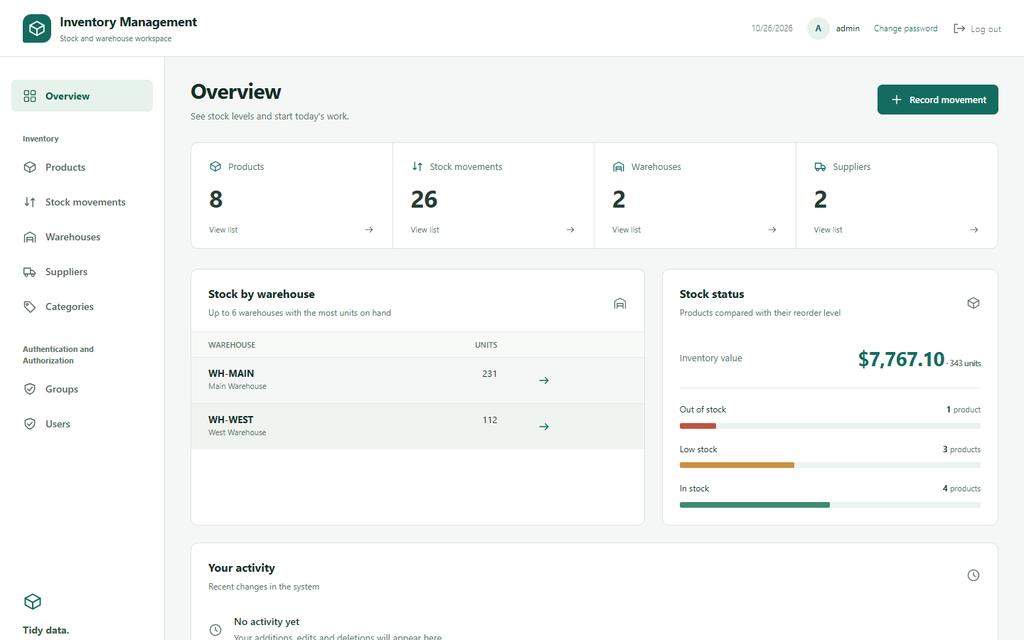Screen dimensions: 1024x640
Task: Open Groups in the sidebar
Action: [x=82, y=389]
